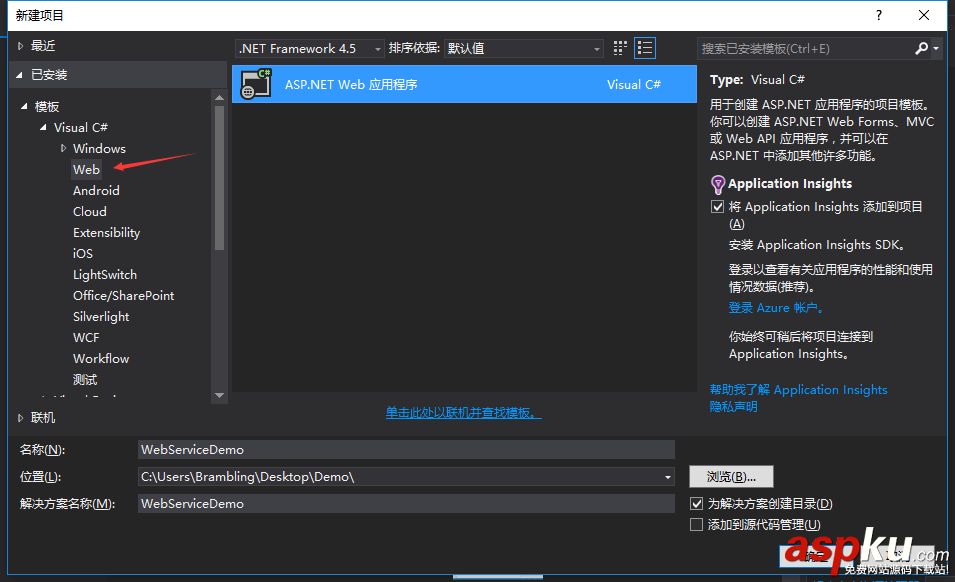Viewport: 955px width, 582px height.
Task: Select the iOS template category
Action: coord(83,253)
